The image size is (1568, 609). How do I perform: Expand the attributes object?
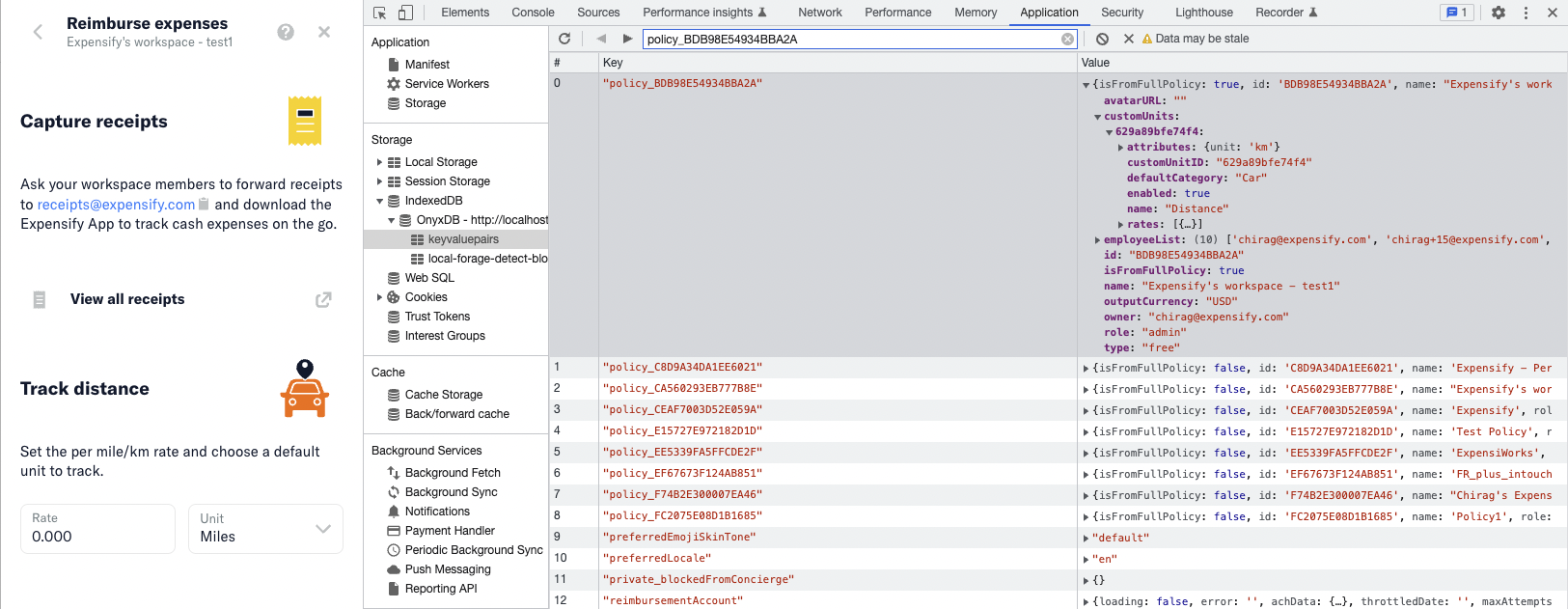pyautogui.click(x=1120, y=148)
